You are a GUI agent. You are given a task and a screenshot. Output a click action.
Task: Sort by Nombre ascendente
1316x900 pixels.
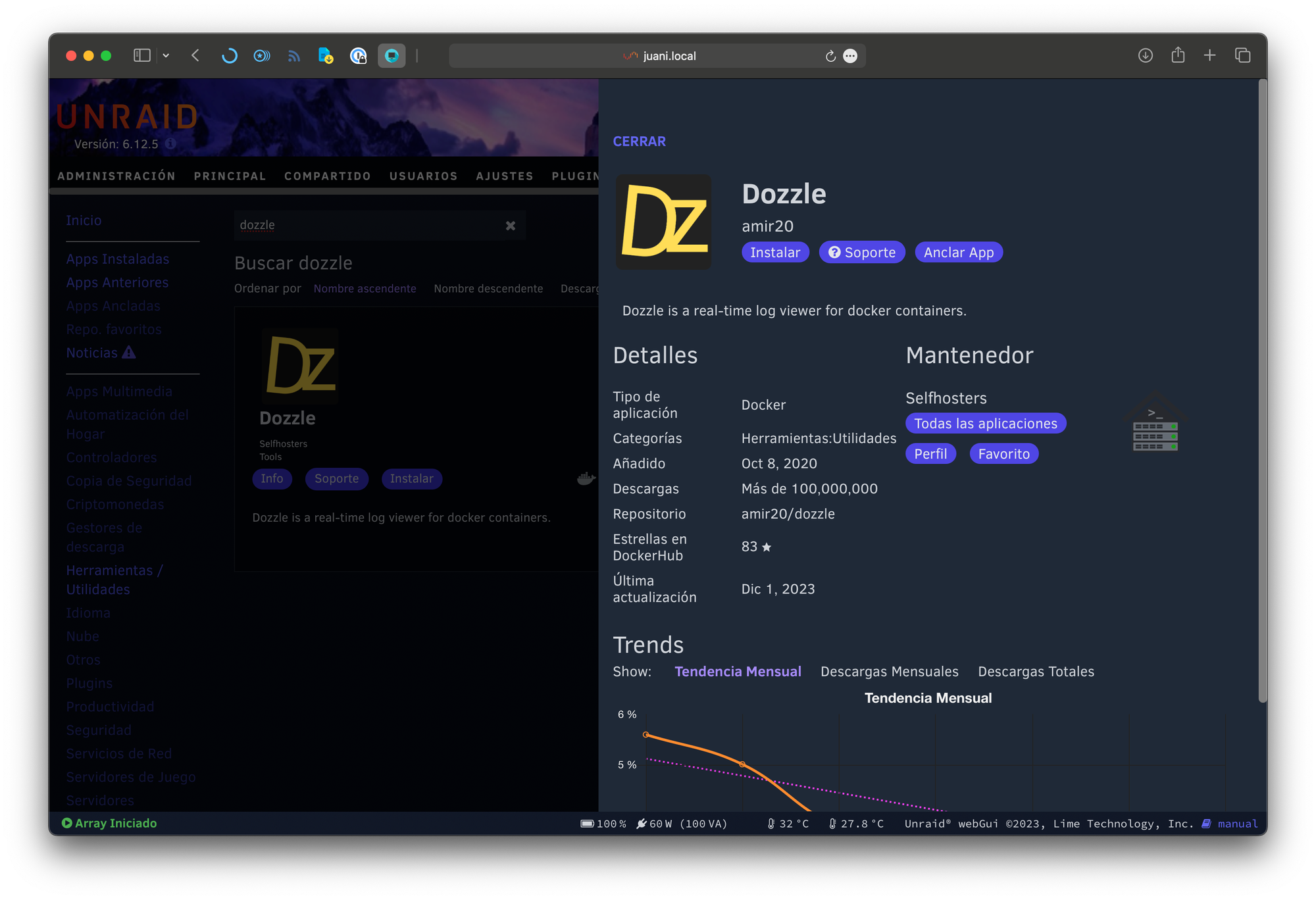365,289
